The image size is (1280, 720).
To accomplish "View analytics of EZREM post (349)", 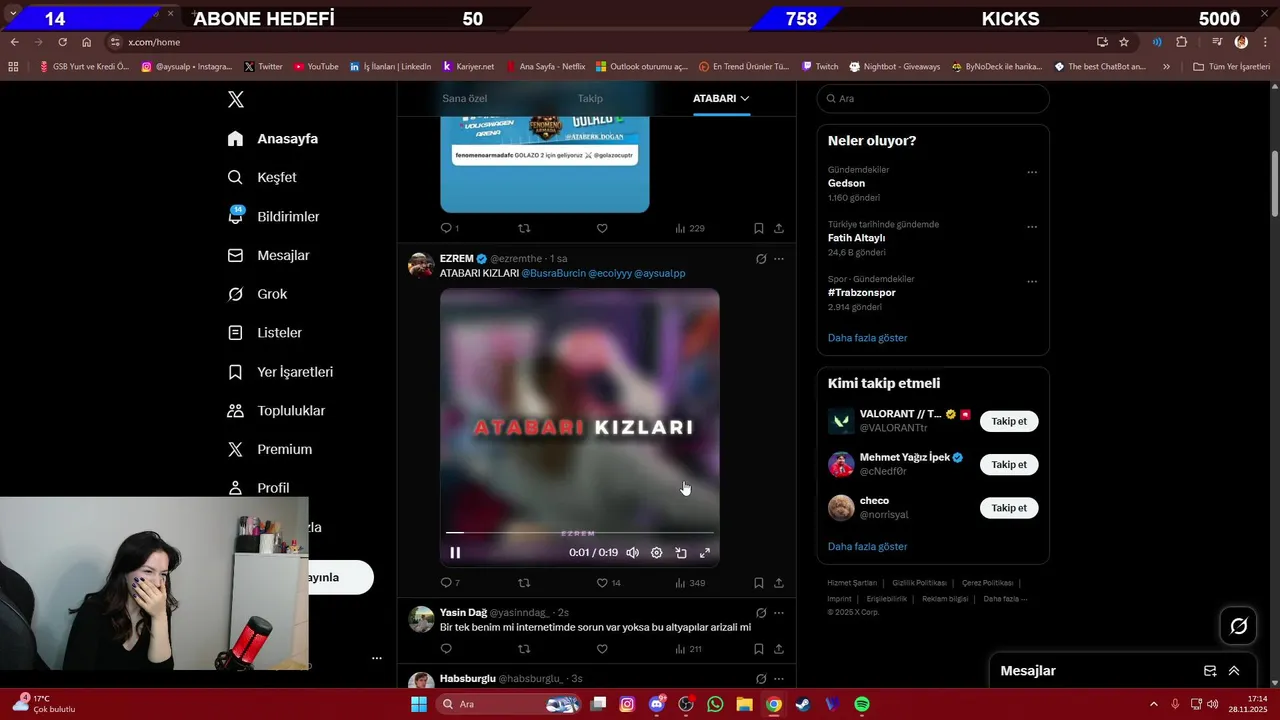I will 690,582.
